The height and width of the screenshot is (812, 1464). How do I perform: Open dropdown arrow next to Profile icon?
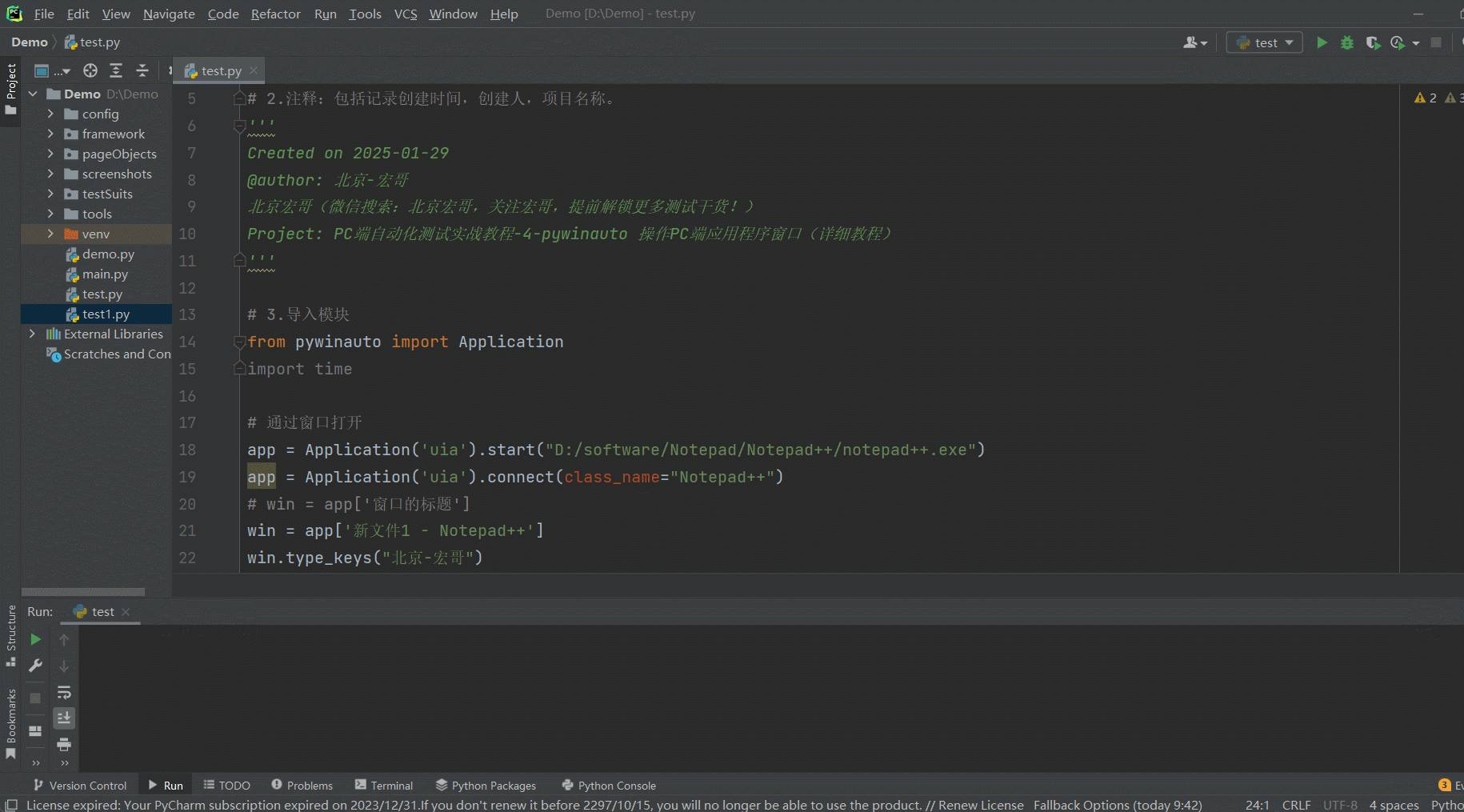(1416, 43)
